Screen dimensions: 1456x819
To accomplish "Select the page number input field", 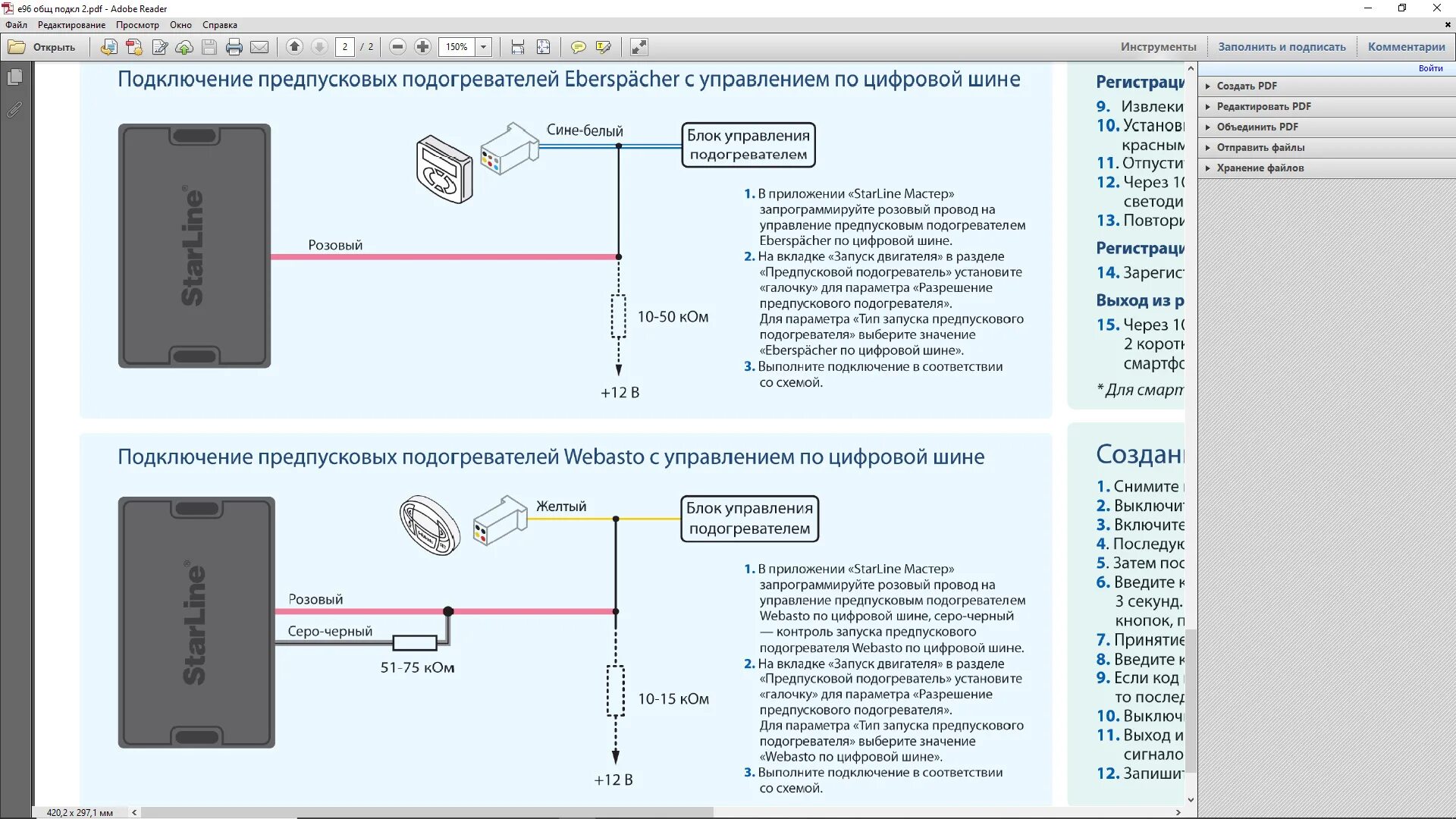I will click(x=344, y=47).
